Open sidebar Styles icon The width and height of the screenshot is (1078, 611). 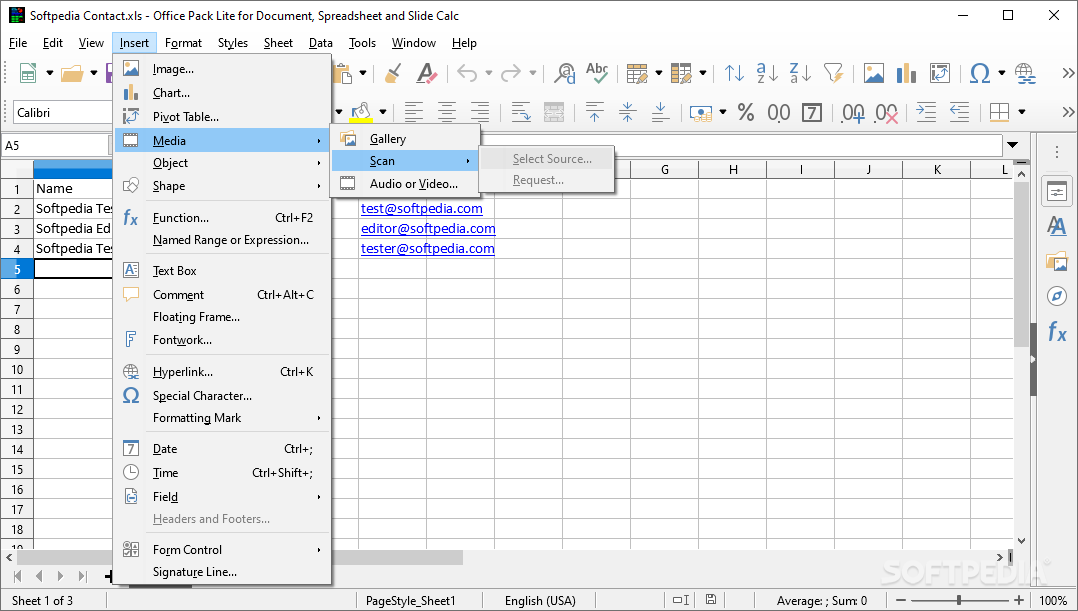(1057, 225)
